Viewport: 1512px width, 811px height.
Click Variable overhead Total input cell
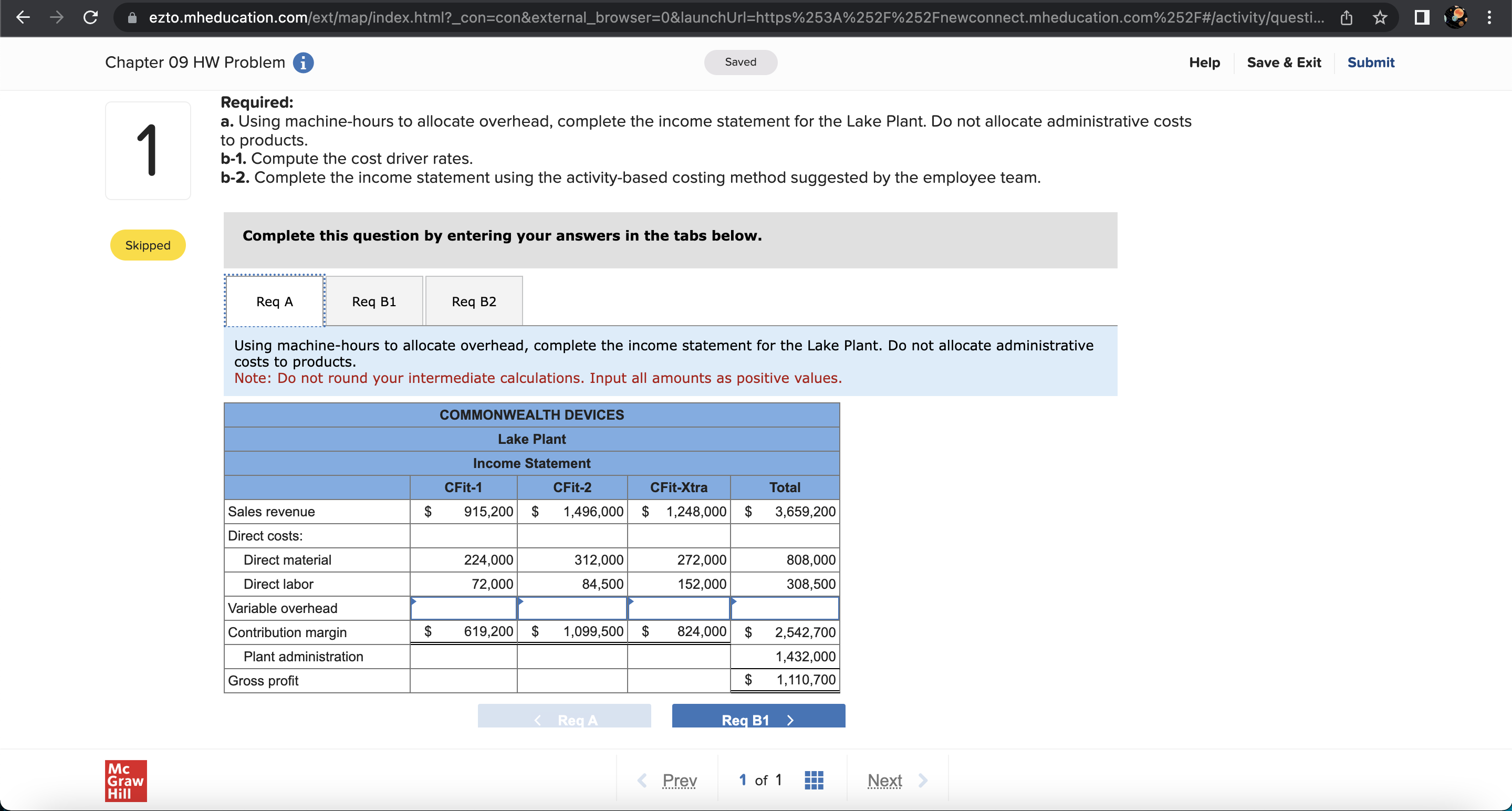coord(784,608)
